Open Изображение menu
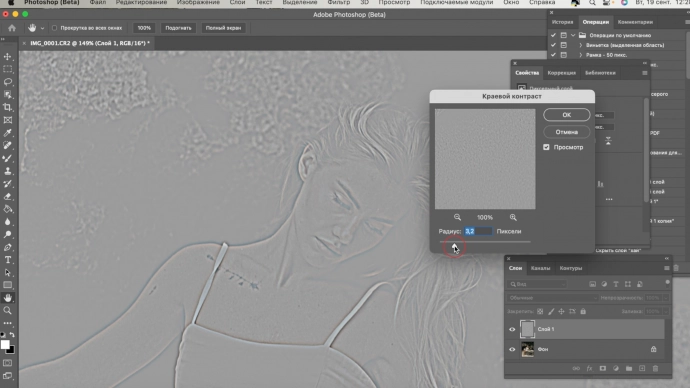 pyautogui.click(x=198, y=3)
